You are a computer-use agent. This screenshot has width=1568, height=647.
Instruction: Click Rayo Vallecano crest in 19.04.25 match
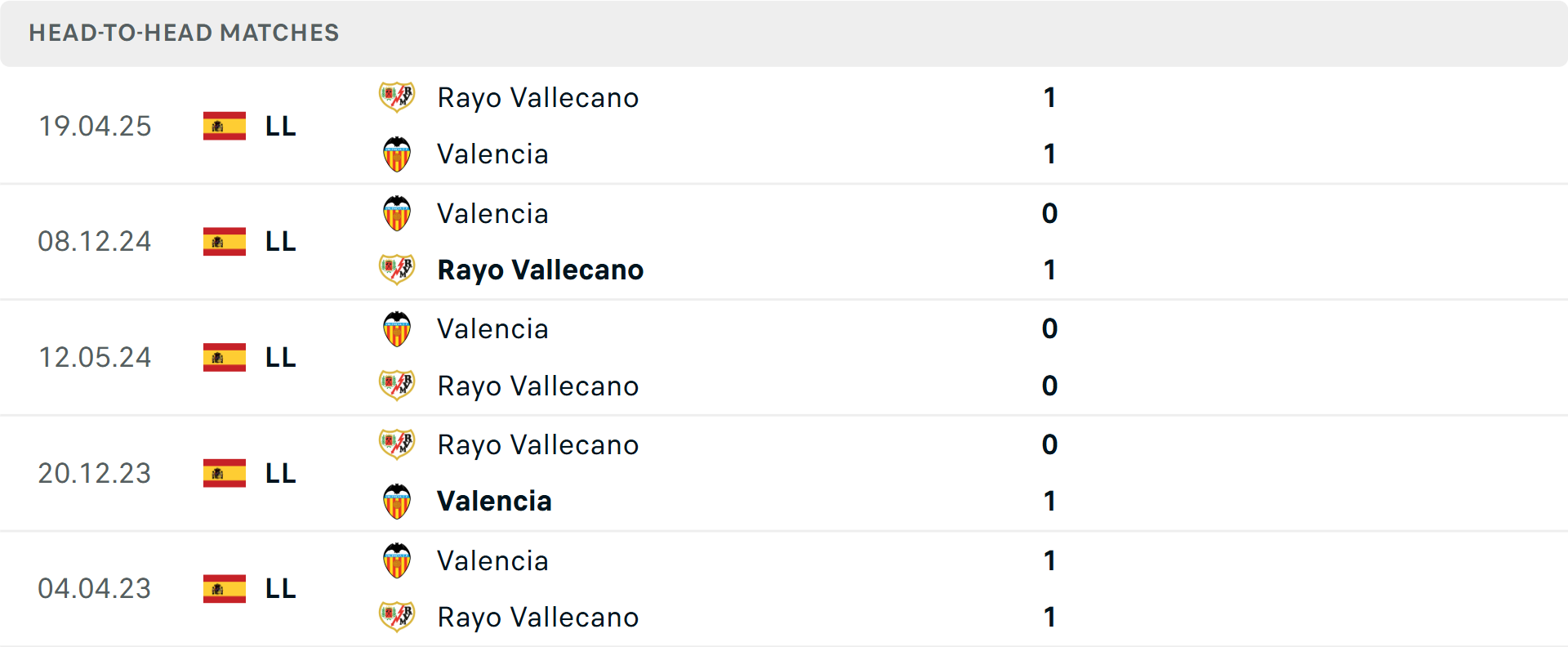(397, 97)
